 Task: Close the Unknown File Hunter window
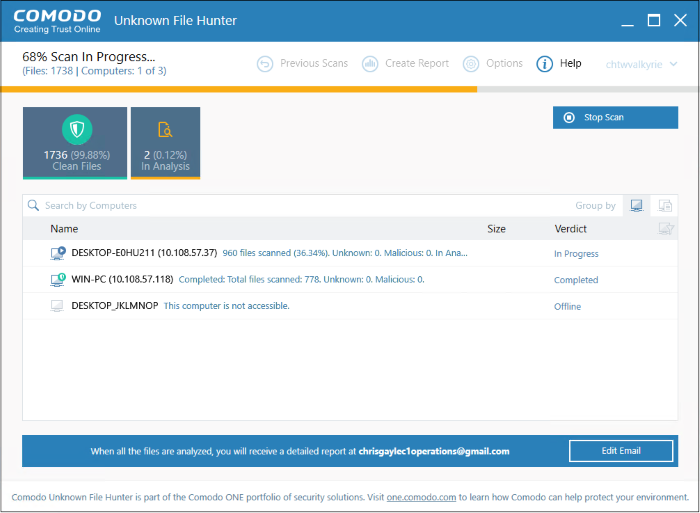(x=680, y=20)
